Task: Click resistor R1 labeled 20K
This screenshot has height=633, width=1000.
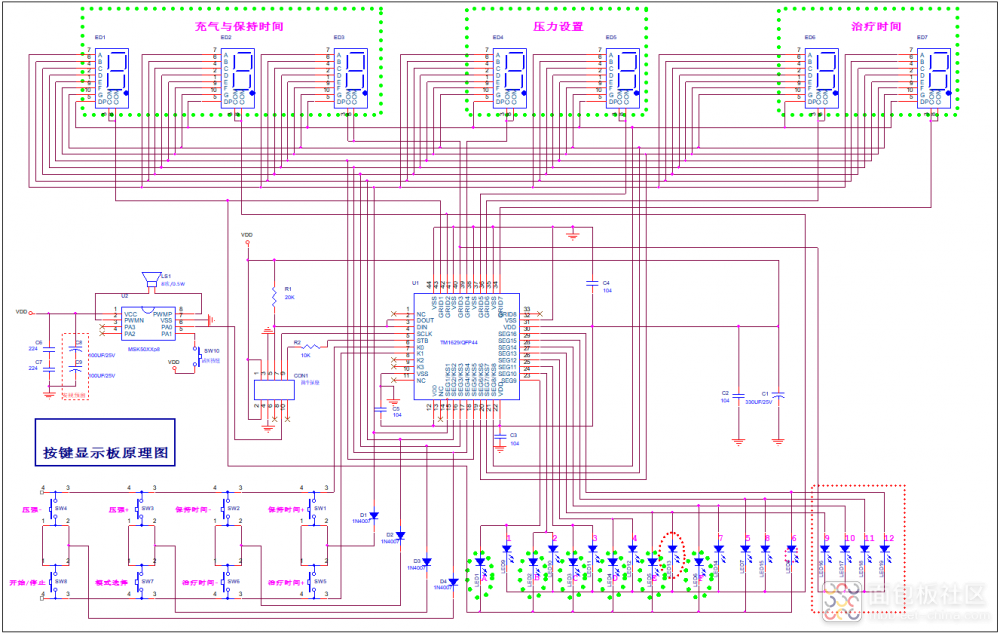Action: click(275, 294)
